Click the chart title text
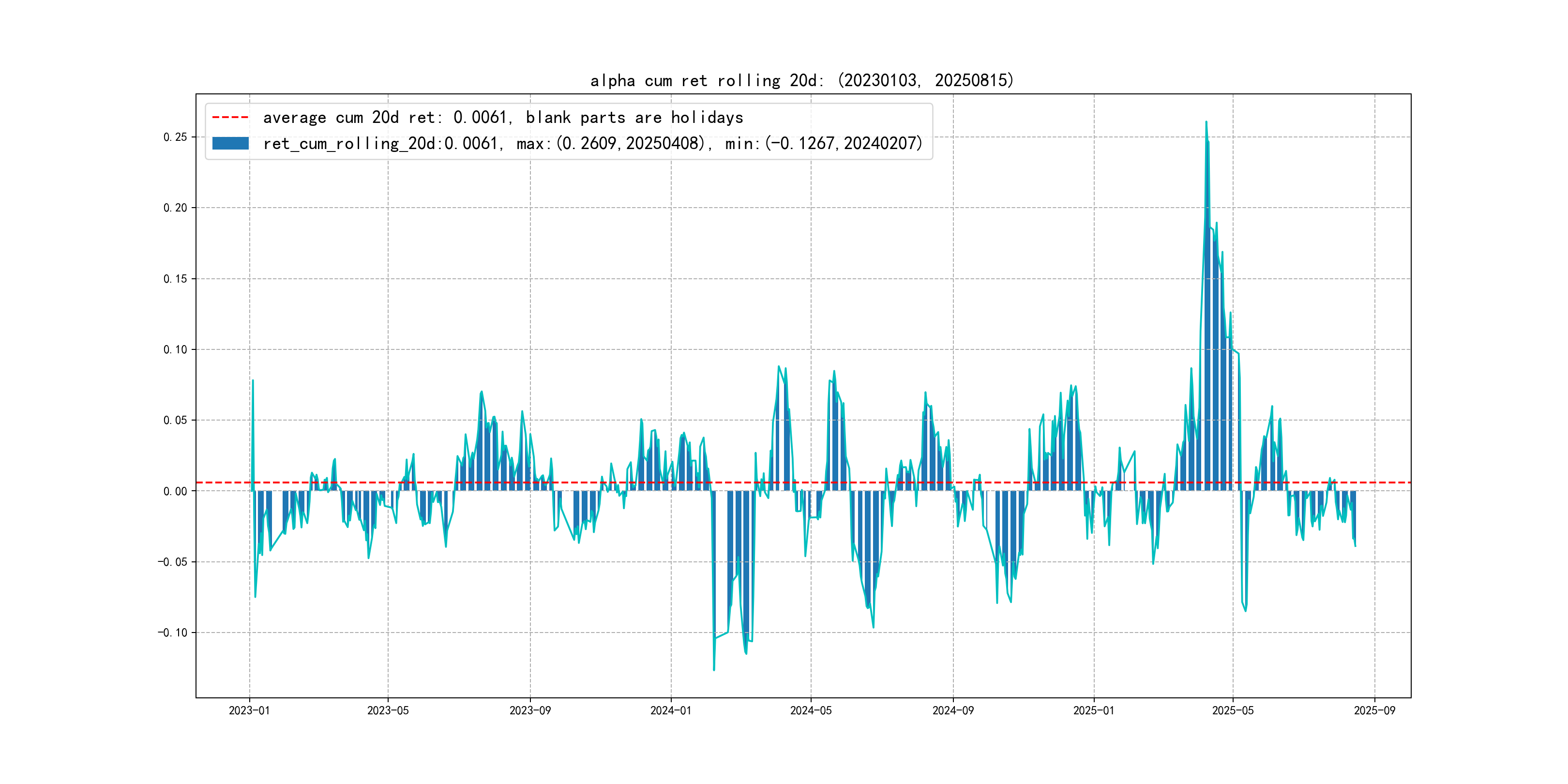The height and width of the screenshot is (784, 1568). [801, 80]
